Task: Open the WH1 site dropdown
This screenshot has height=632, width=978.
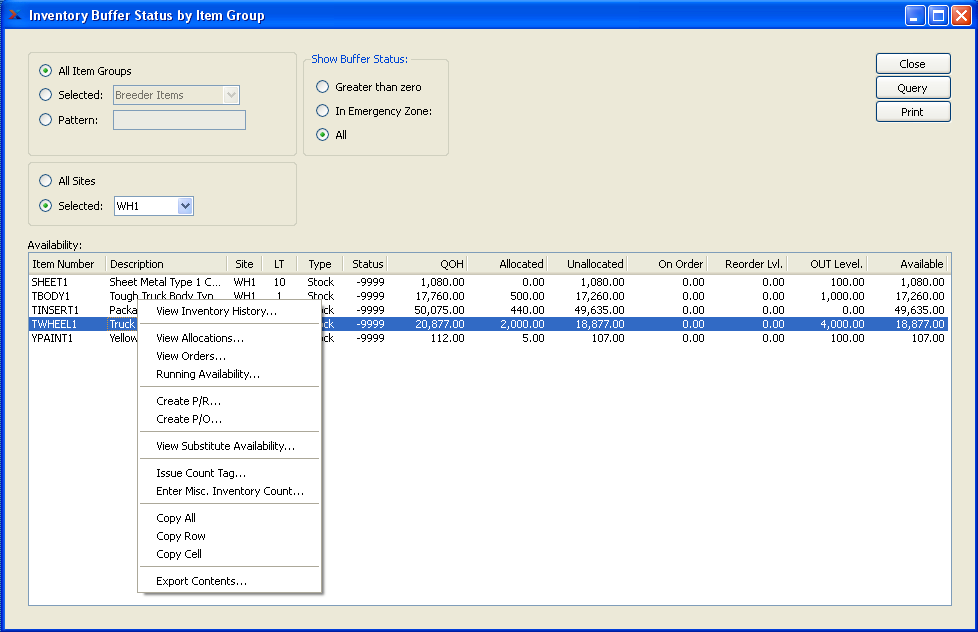Action: point(184,206)
